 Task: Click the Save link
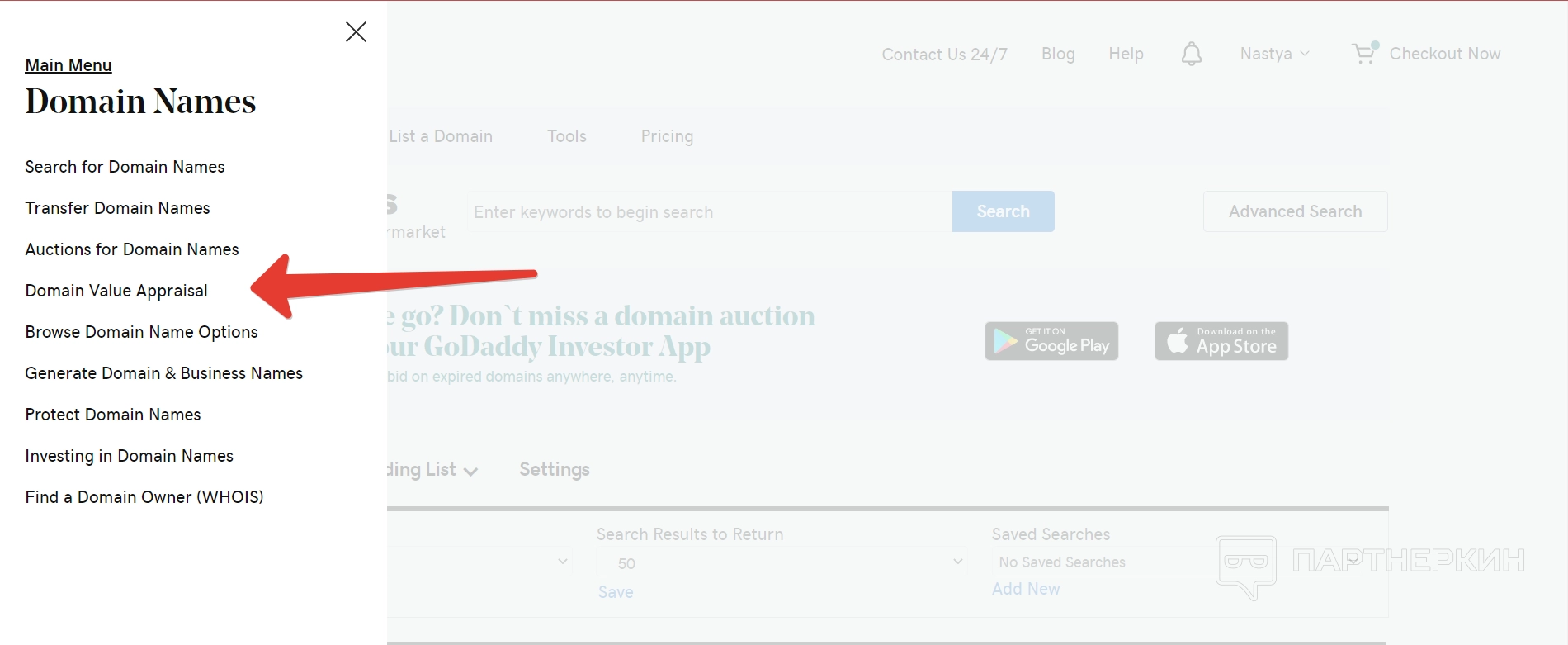616,592
